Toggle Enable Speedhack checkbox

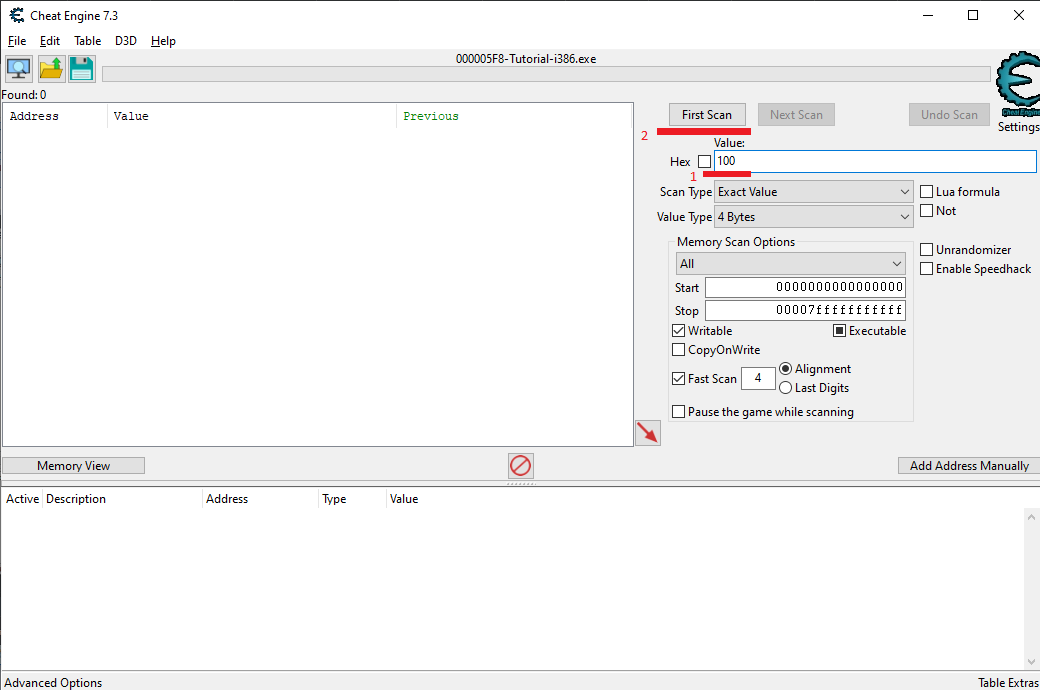coord(927,269)
